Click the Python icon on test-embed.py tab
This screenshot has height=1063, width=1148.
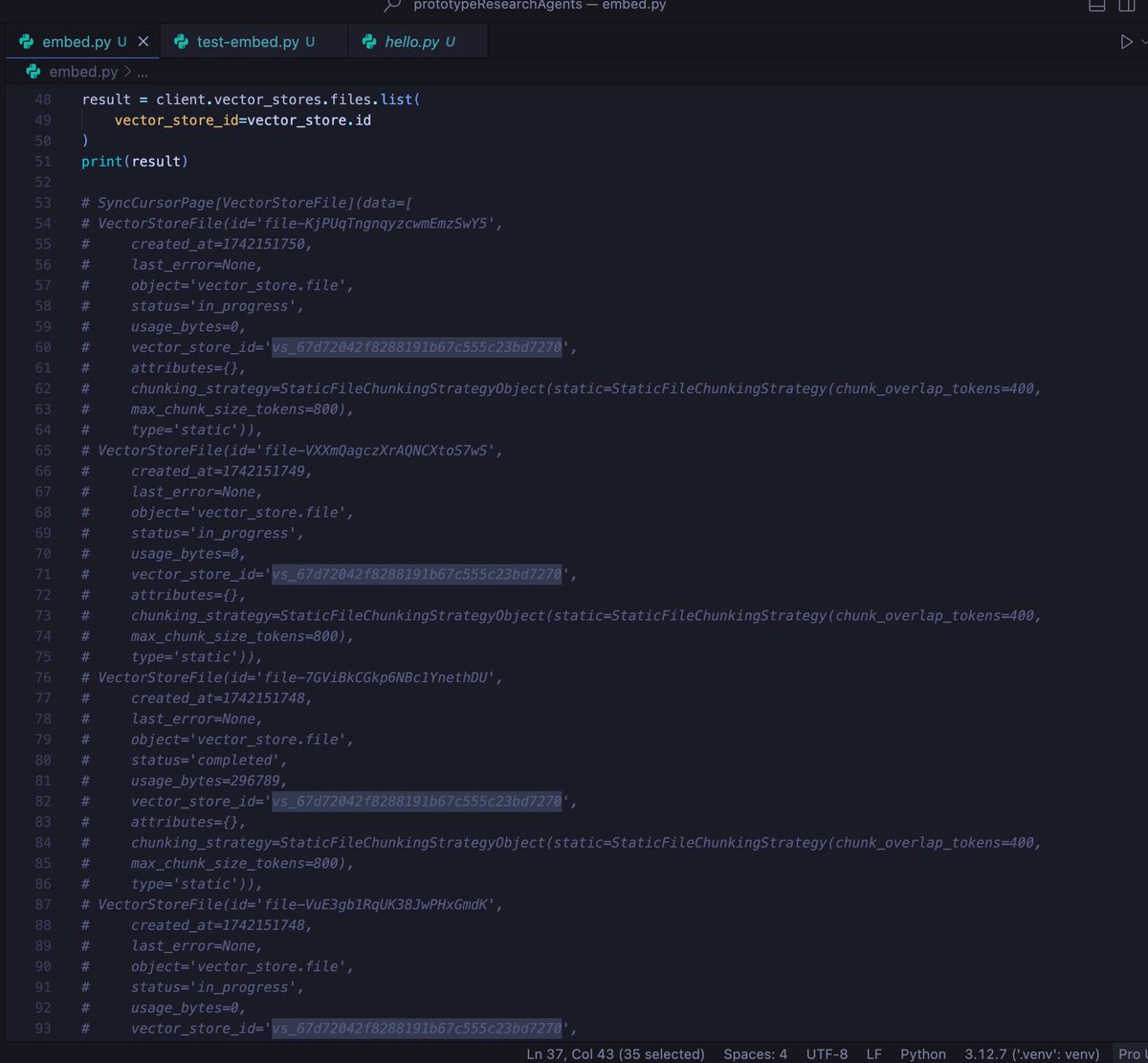[x=180, y=42]
